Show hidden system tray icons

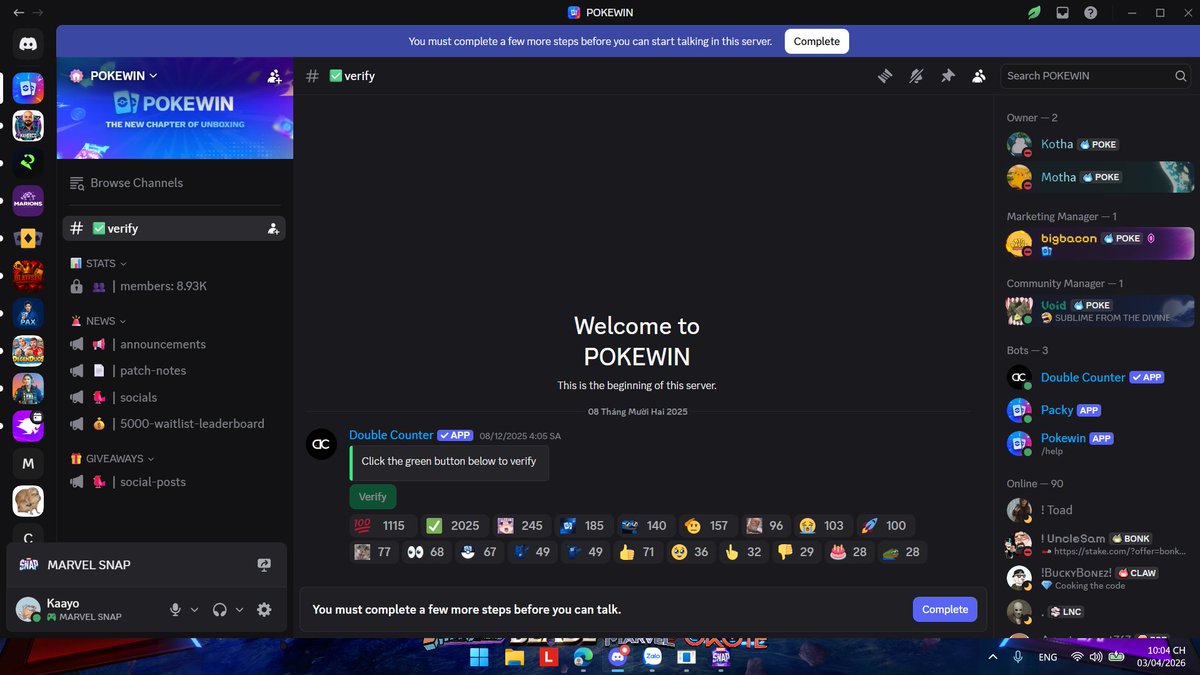click(x=992, y=657)
